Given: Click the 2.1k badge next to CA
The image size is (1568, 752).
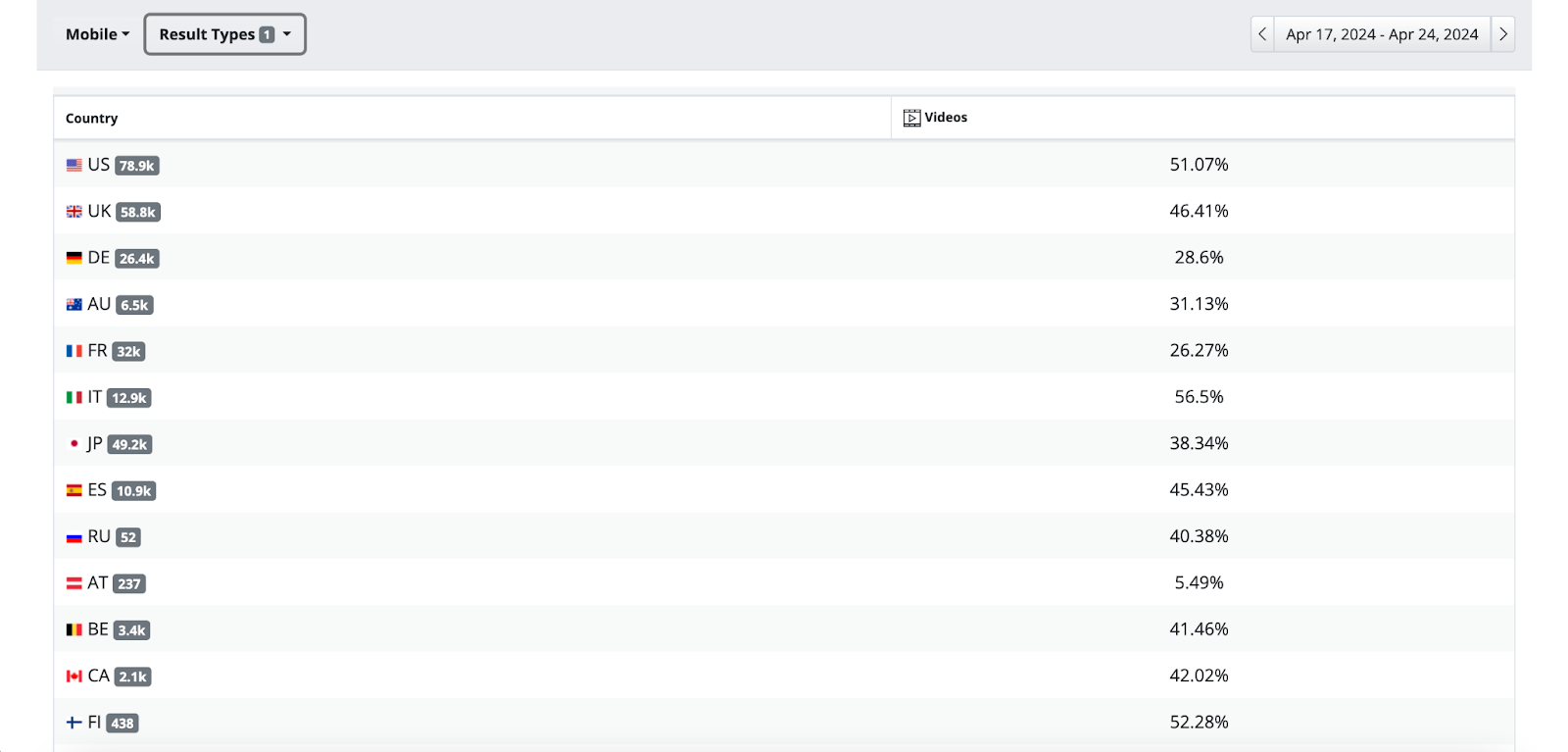Looking at the screenshot, I should click(x=133, y=677).
